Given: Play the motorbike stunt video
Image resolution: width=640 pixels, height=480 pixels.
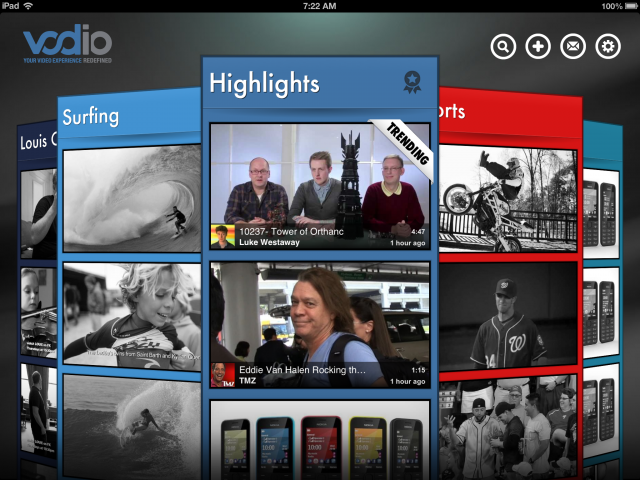Looking at the screenshot, I should click(x=508, y=198).
